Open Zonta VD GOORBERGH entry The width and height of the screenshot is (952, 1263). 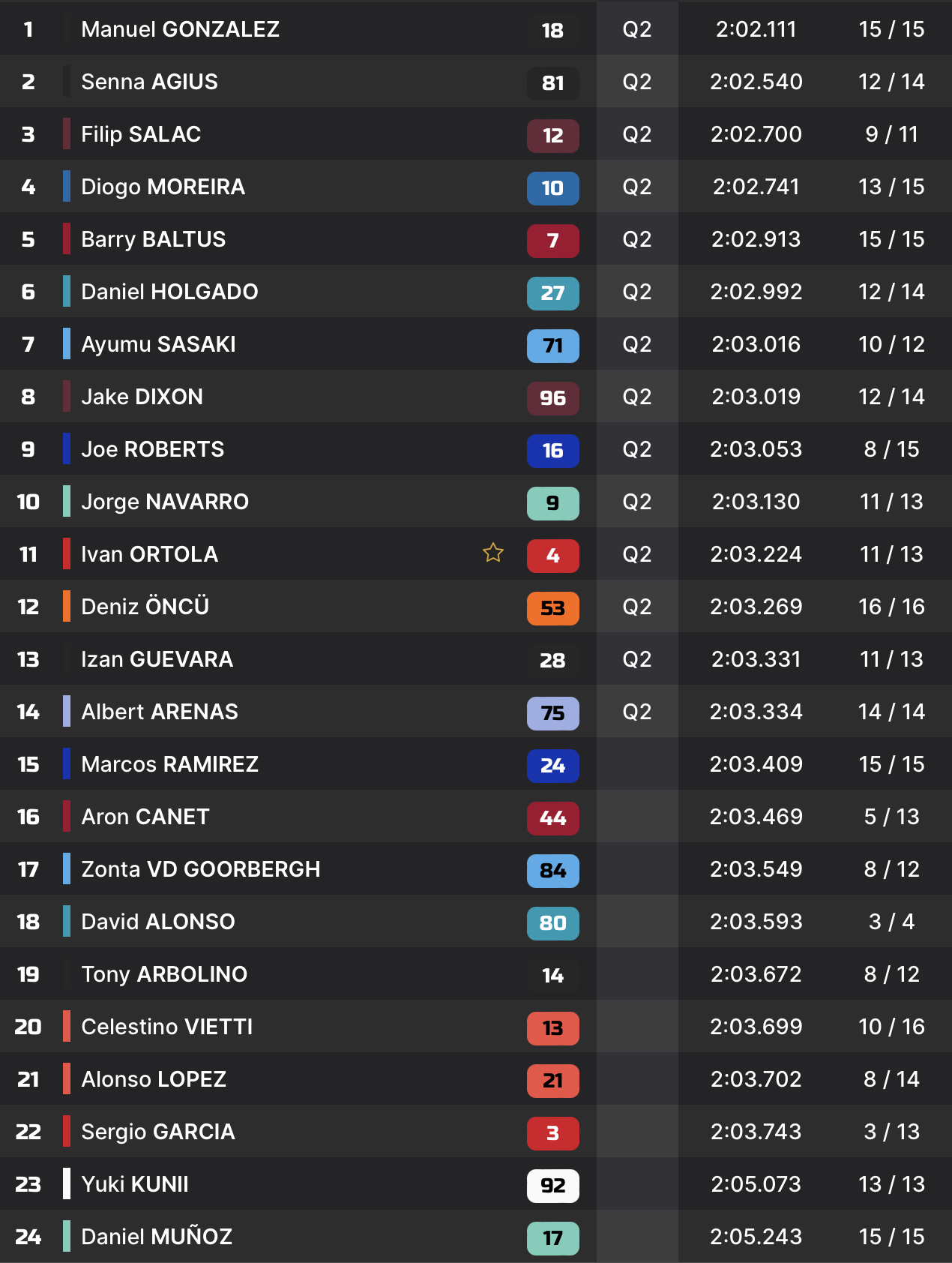coord(200,869)
